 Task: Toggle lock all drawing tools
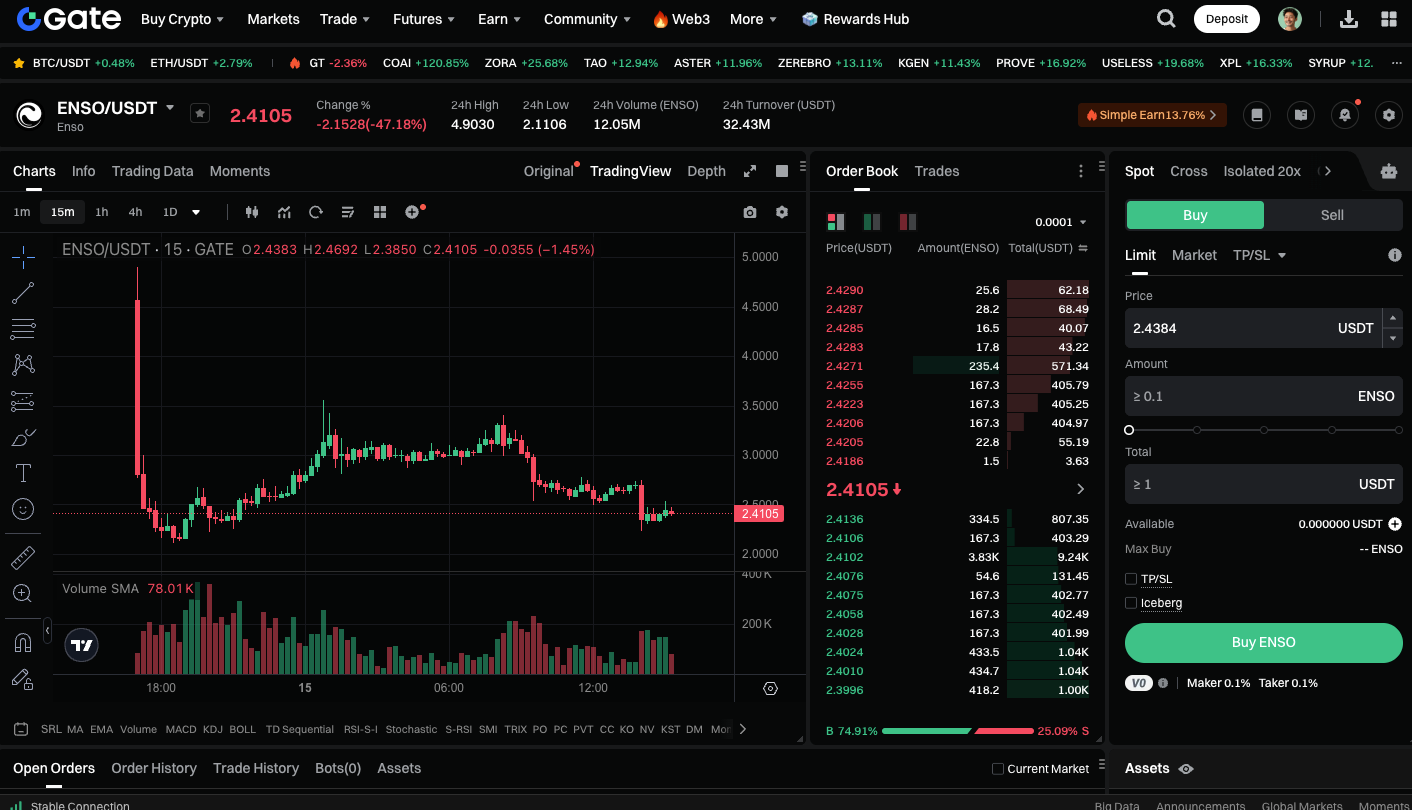coord(23,679)
